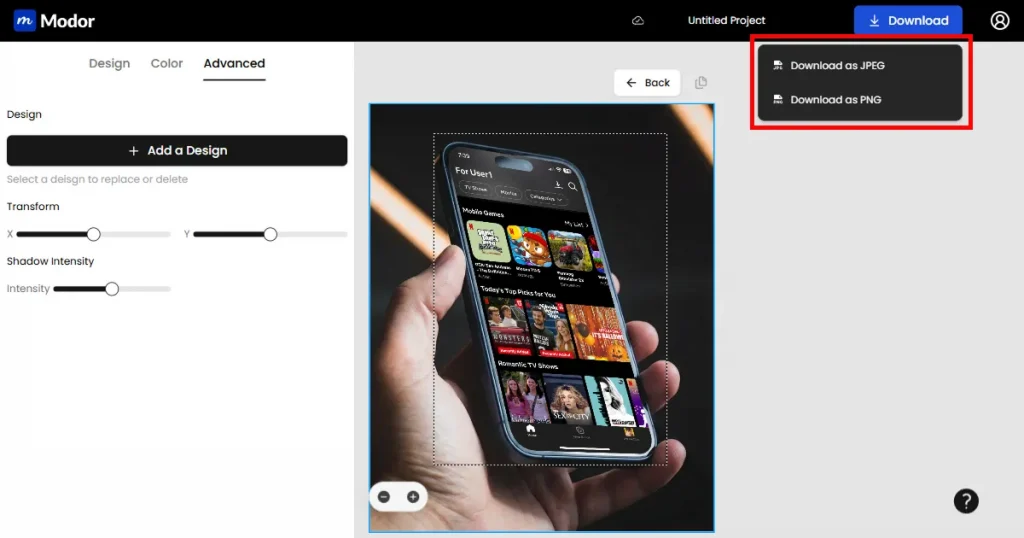The height and width of the screenshot is (538, 1024).
Task: Open the user profile account icon
Action: pos(1000,20)
